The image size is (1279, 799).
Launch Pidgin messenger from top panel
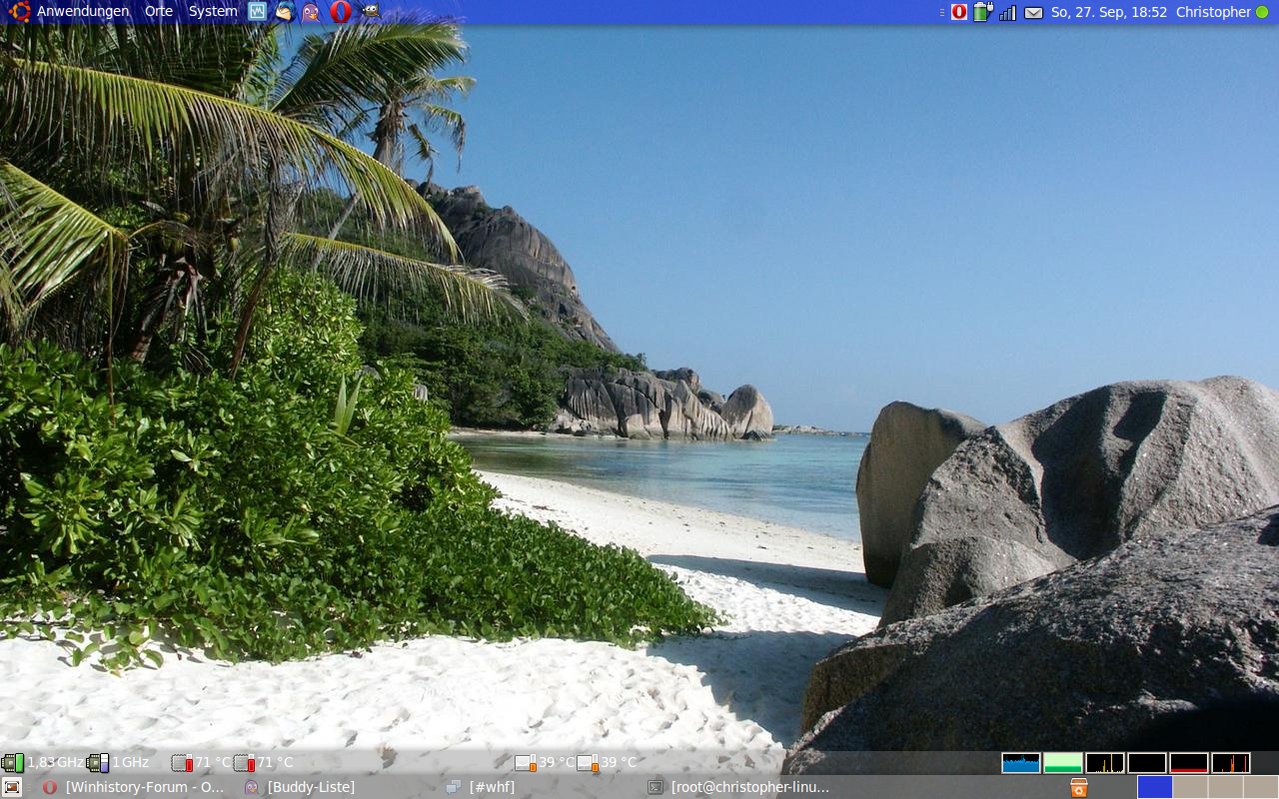tap(312, 12)
